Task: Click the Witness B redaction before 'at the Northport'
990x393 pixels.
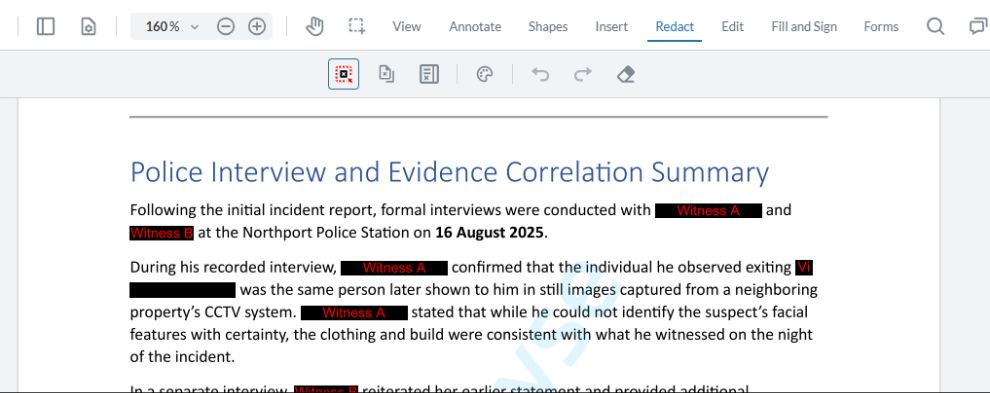Action: point(162,233)
